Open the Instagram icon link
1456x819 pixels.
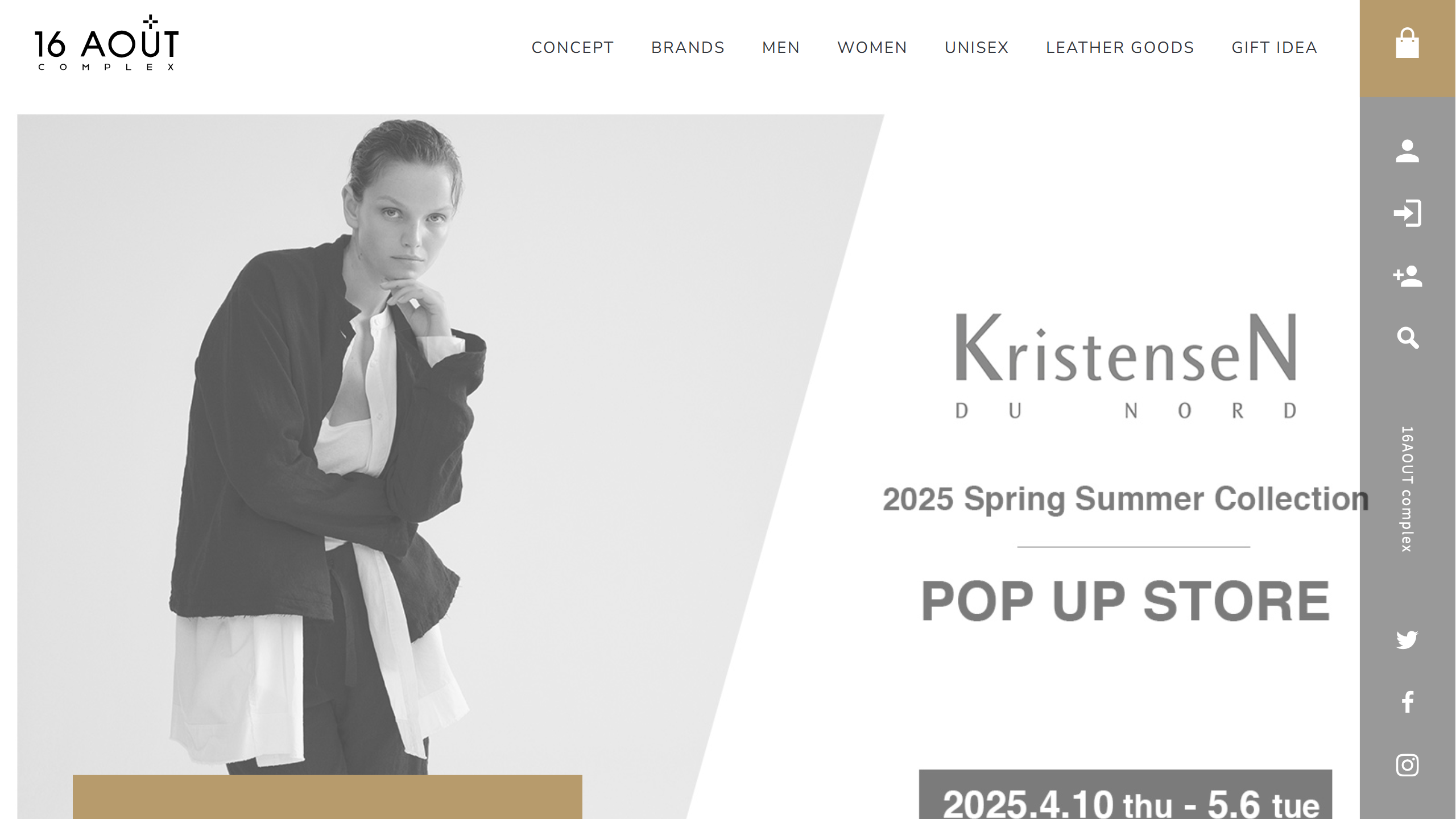tap(1407, 765)
